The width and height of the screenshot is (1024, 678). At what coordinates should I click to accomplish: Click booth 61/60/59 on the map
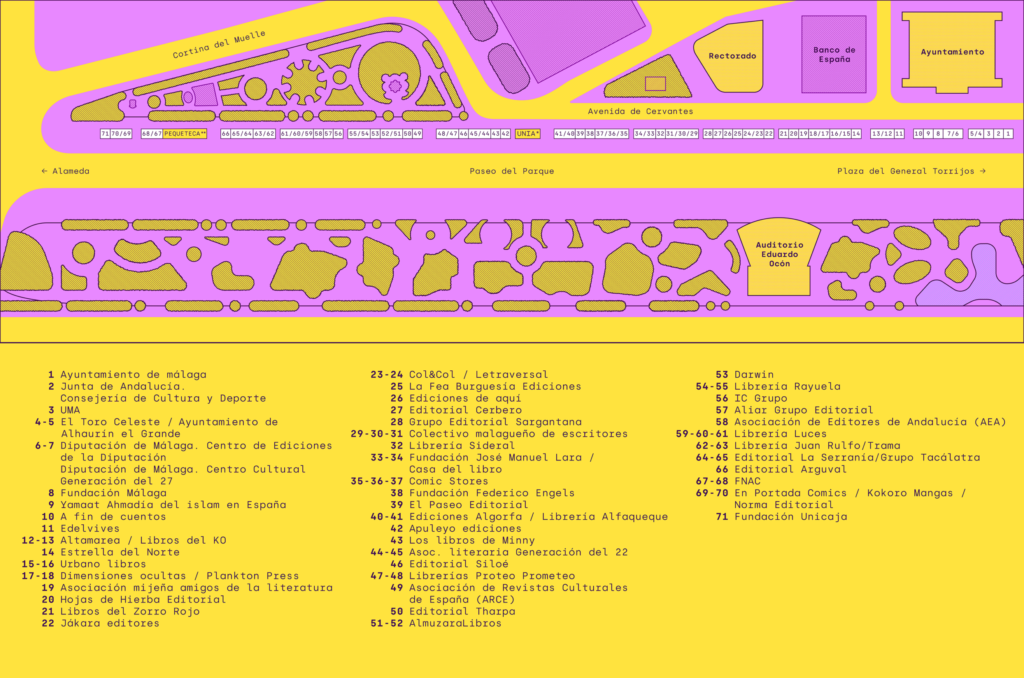pos(297,134)
